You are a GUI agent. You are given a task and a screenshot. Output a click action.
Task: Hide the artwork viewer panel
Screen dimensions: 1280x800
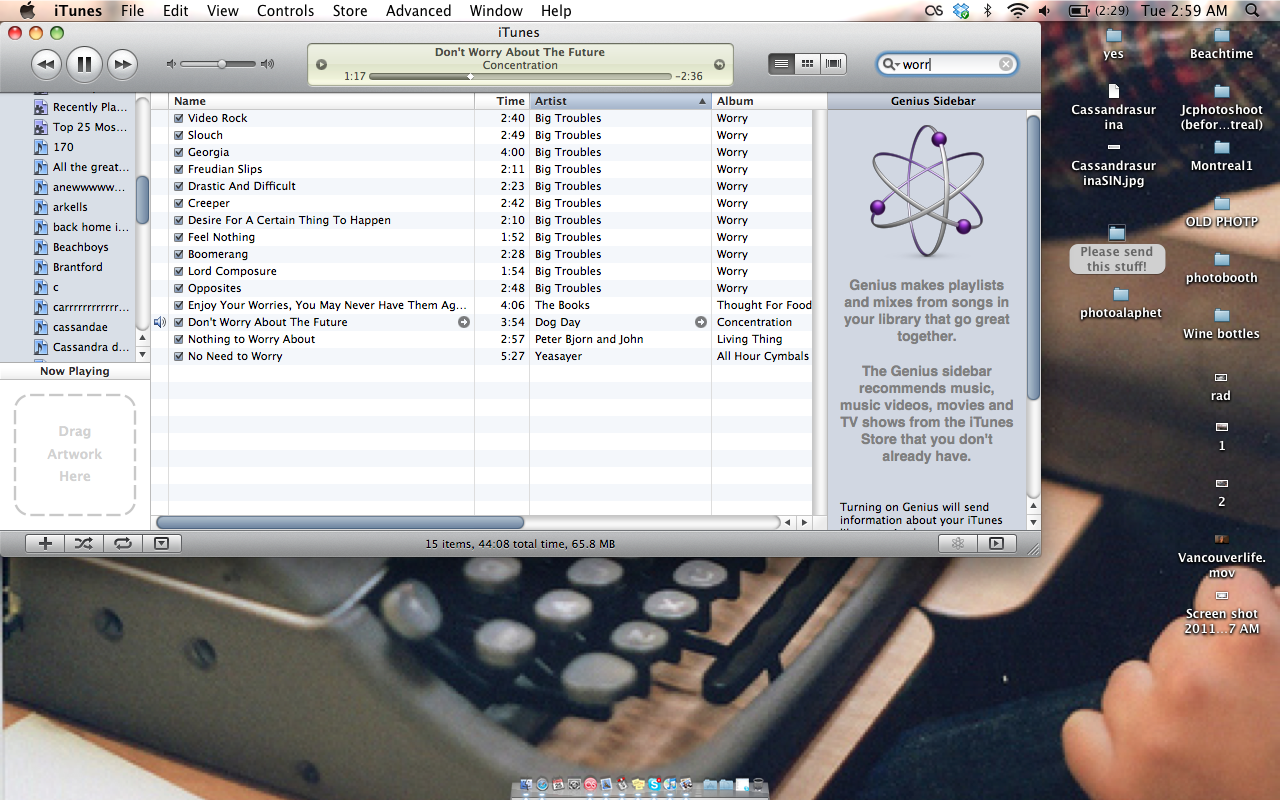point(161,543)
